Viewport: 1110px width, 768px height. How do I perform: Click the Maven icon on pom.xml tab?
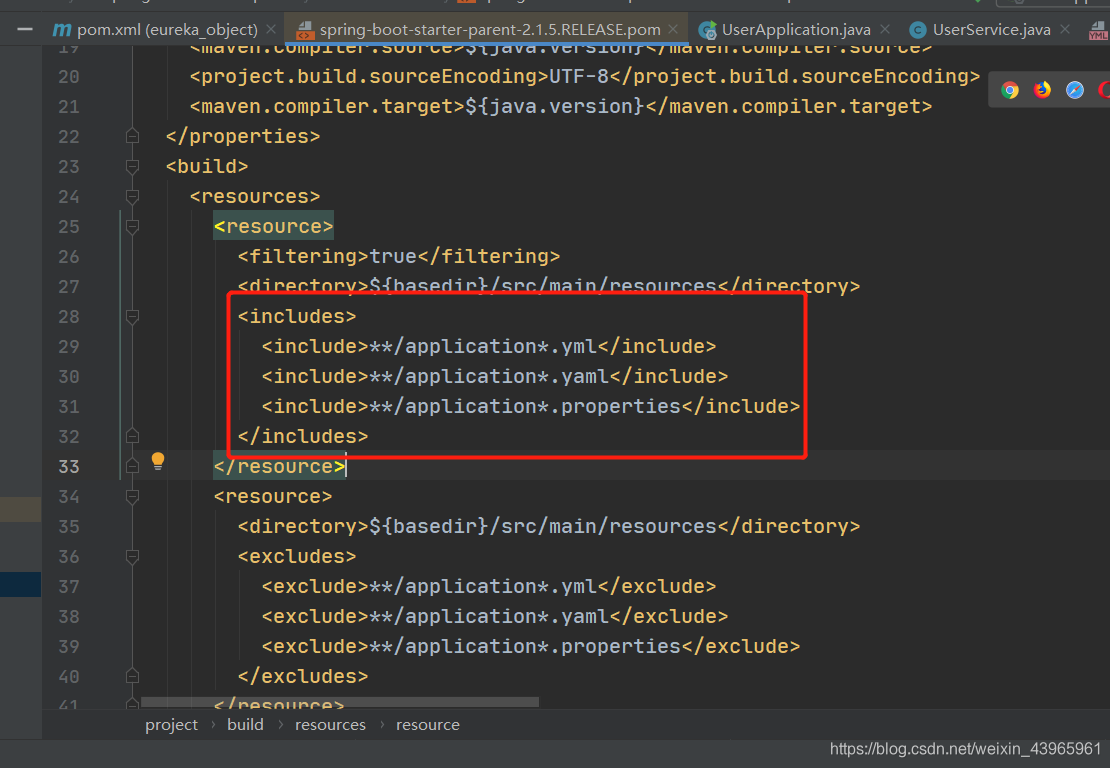(62, 30)
